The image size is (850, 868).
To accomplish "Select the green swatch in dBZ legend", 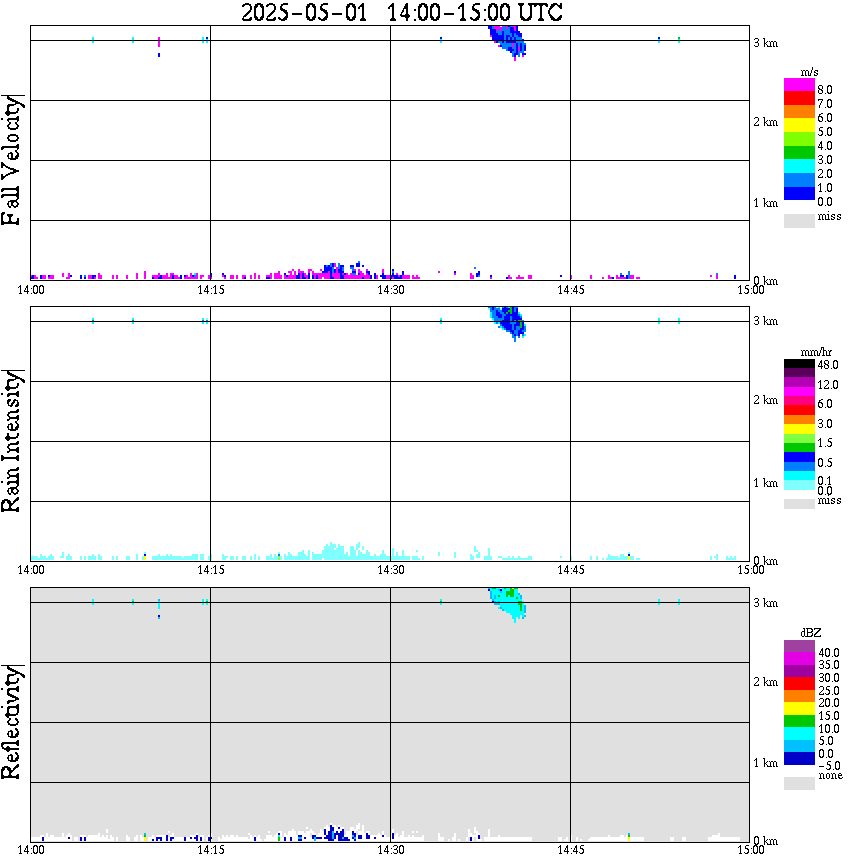I will pos(799,721).
